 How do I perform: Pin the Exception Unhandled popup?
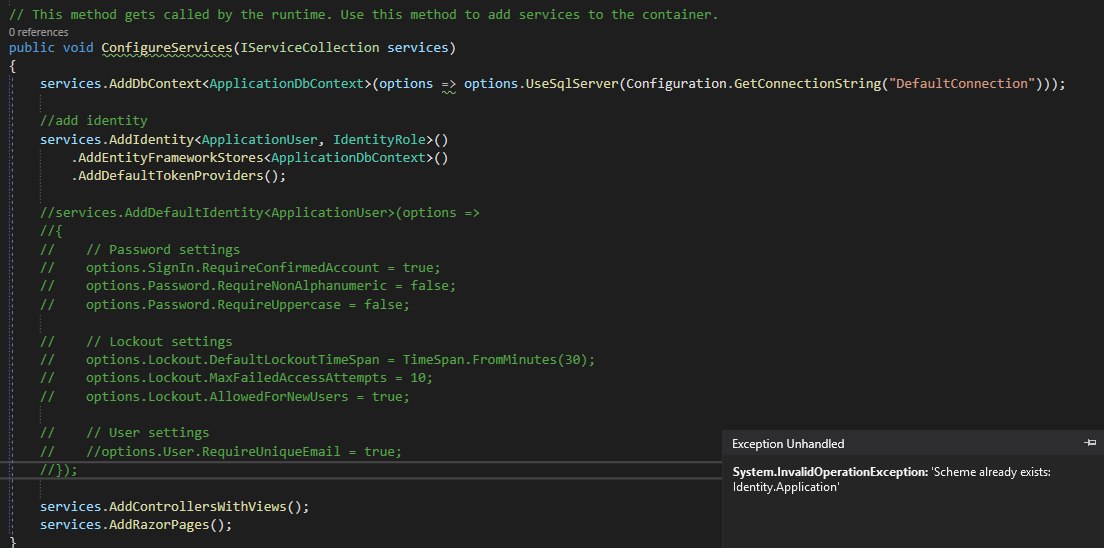1089,442
